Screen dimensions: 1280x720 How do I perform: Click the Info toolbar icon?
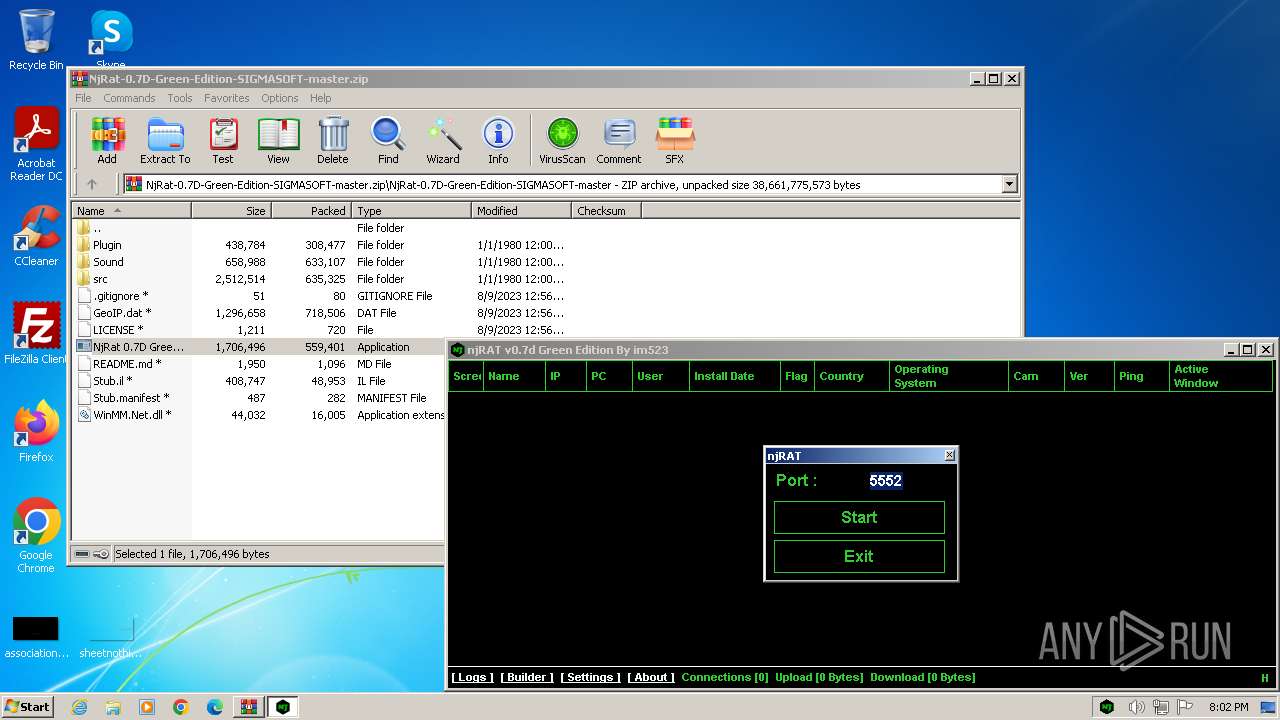click(498, 140)
